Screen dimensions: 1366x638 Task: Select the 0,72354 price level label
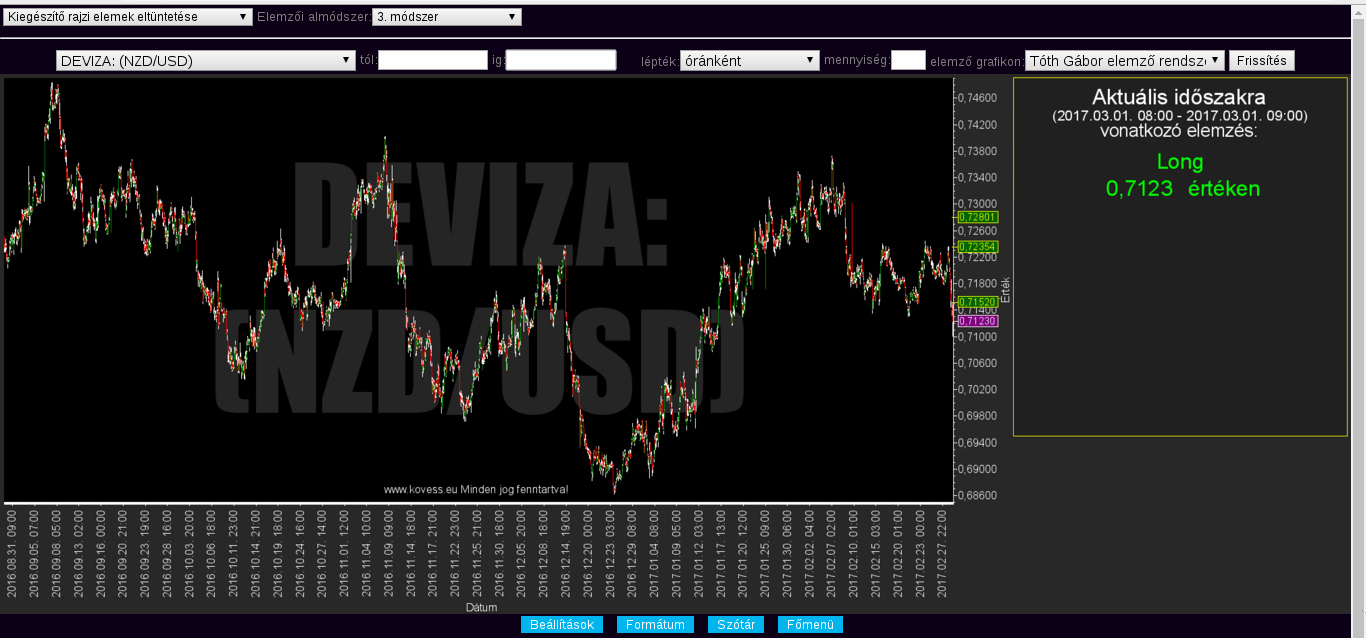point(977,246)
